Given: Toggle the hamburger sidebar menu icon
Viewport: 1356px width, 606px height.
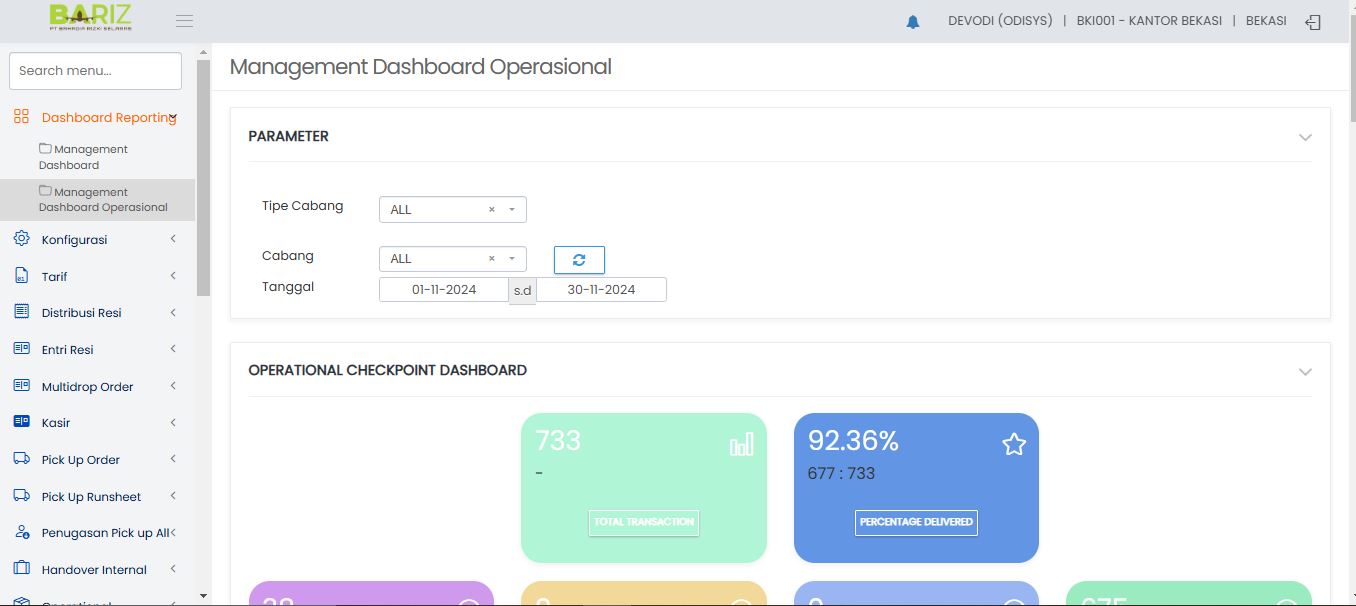Looking at the screenshot, I should point(184,21).
